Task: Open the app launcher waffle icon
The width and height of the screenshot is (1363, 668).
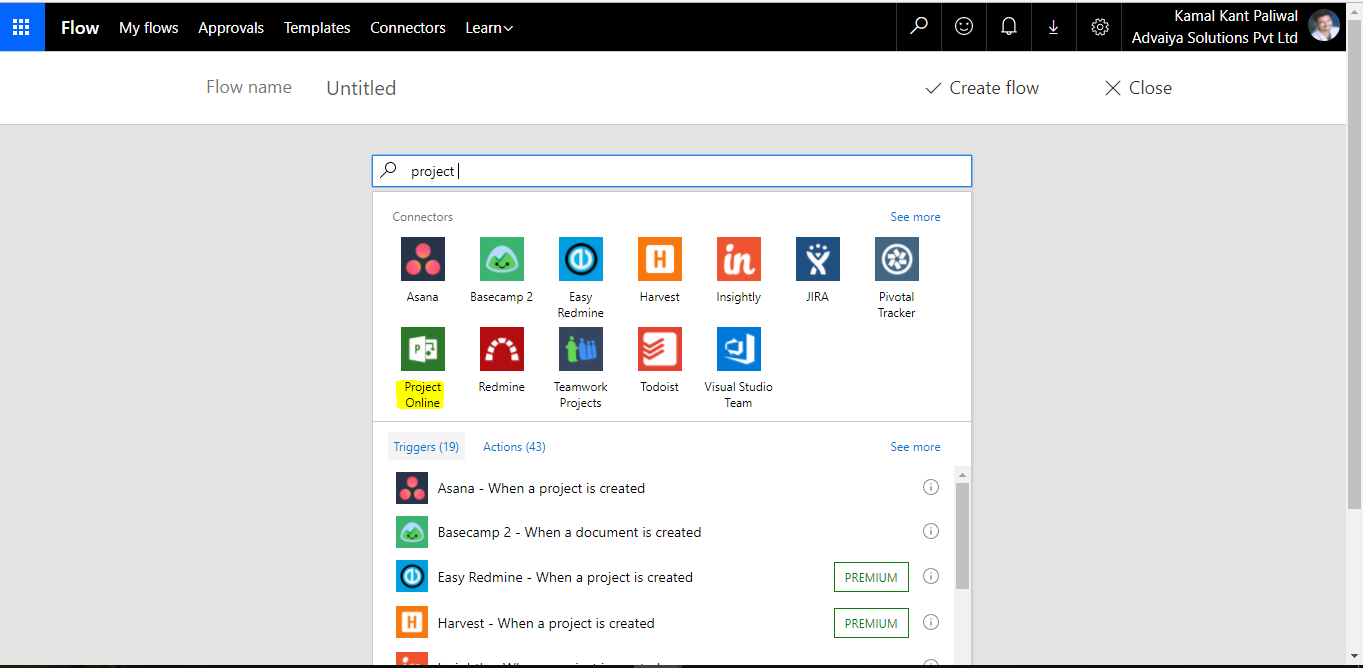Action: pyautogui.click(x=21, y=27)
